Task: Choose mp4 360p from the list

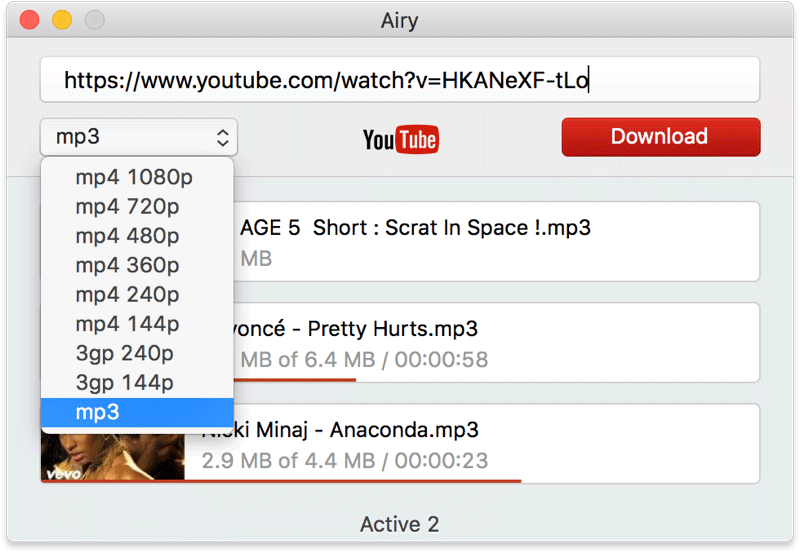Action: coord(137,265)
